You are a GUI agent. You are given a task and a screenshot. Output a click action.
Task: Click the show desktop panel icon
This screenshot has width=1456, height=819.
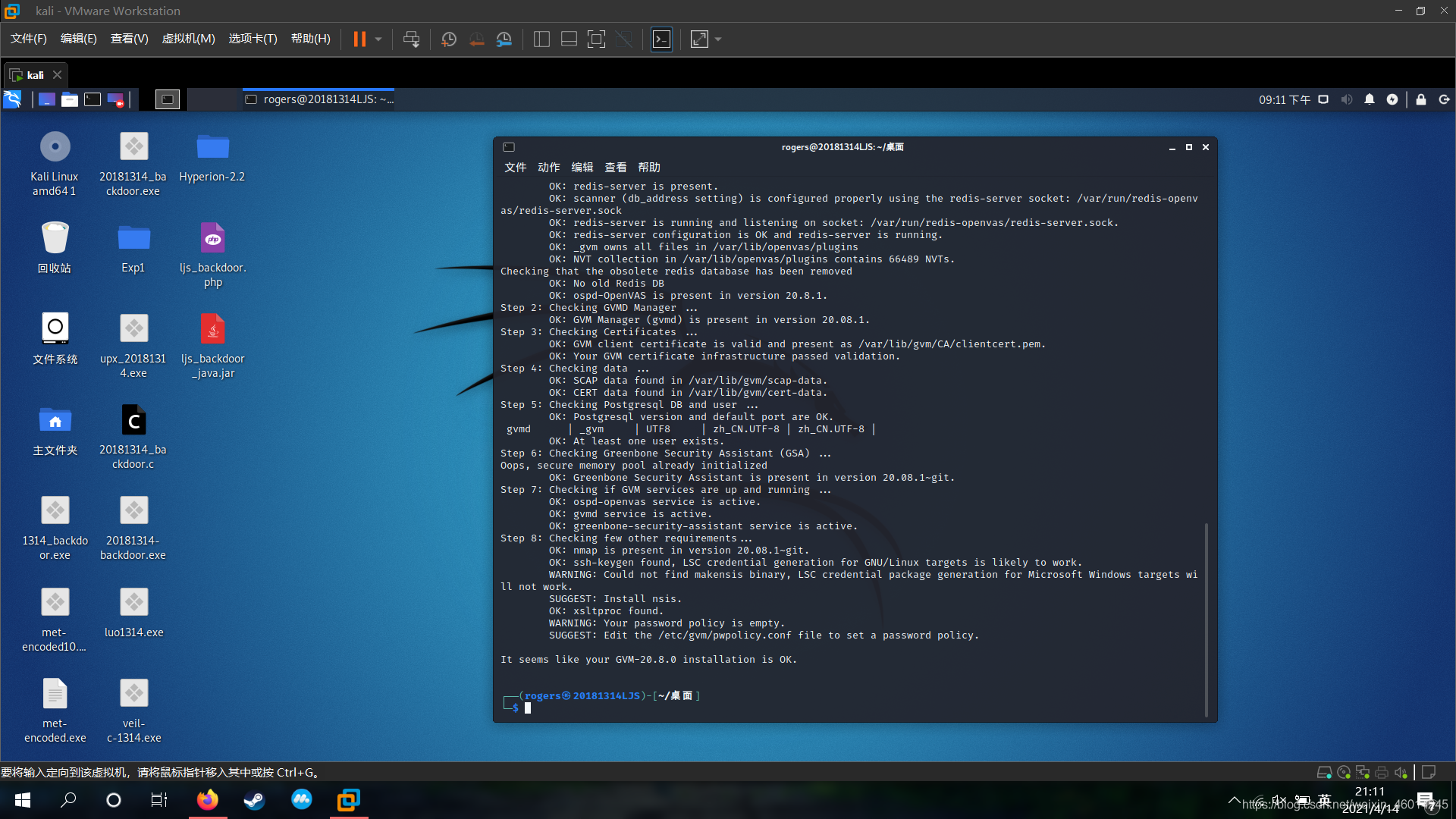click(x=47, y=99)
